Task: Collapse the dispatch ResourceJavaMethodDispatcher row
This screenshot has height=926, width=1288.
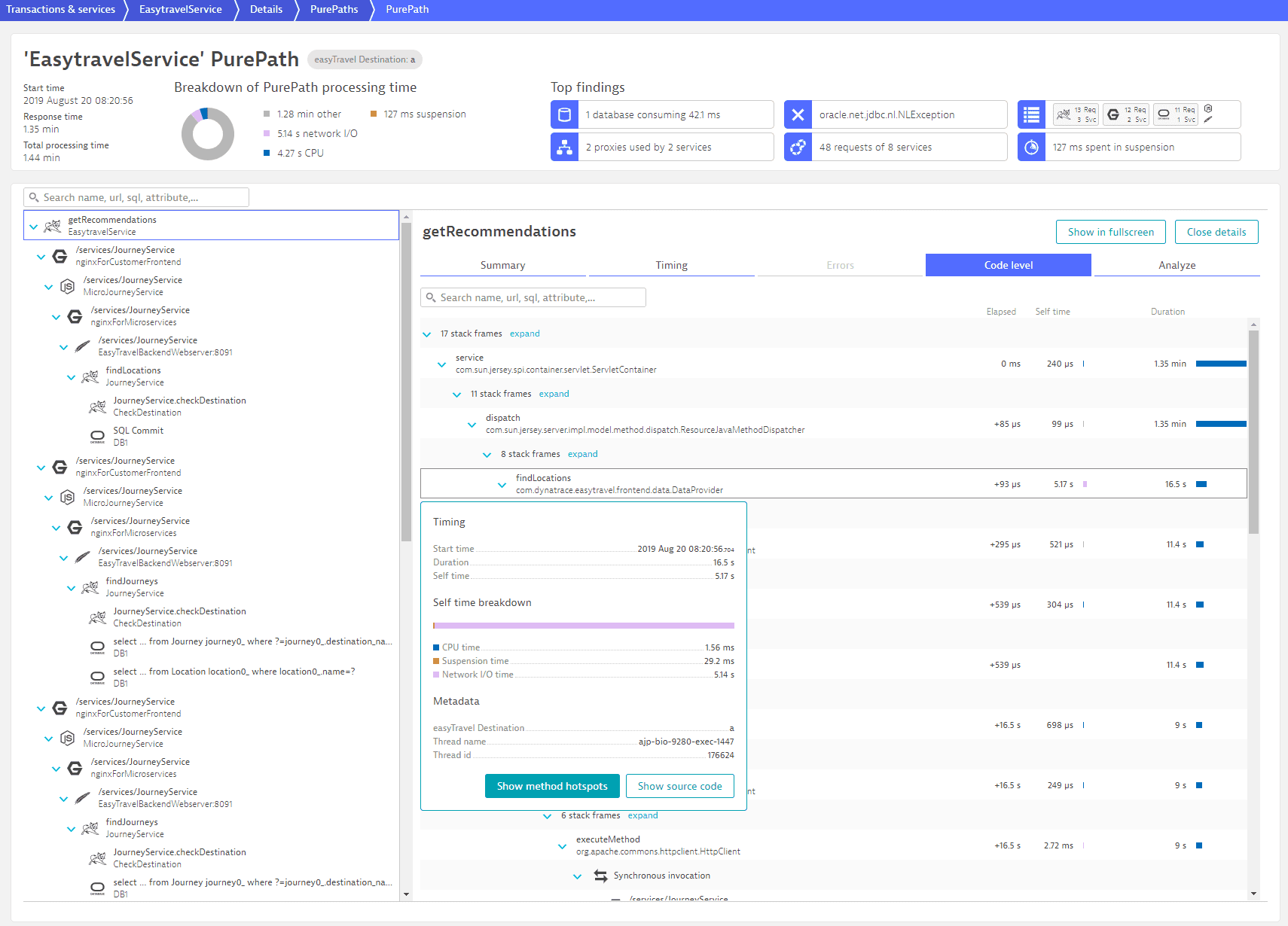Action: 472,425
